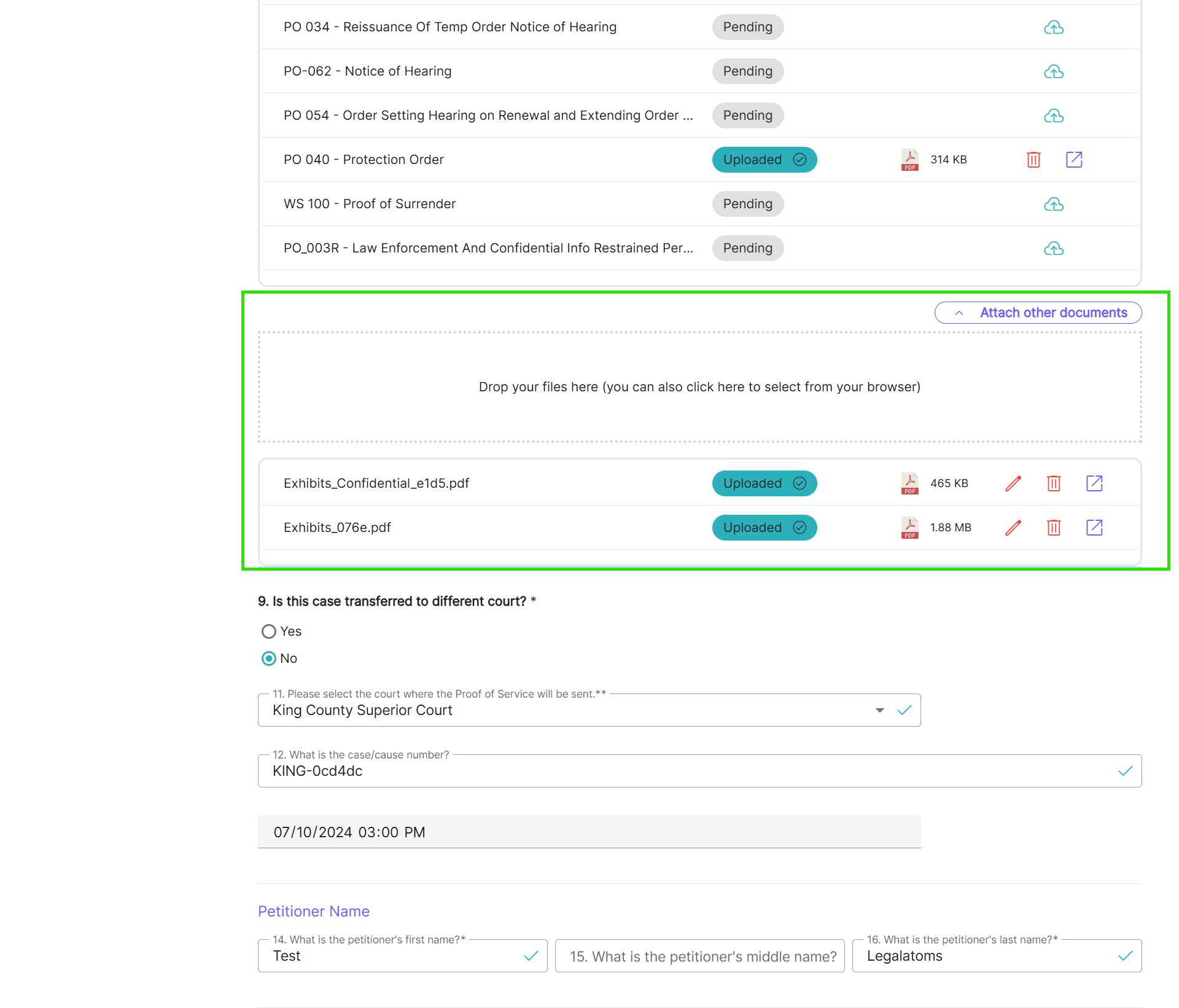Click hearing date field 07/10/2024 03:00 PM
Viewport: 1179px width, 1008px height.
(589, 832)
